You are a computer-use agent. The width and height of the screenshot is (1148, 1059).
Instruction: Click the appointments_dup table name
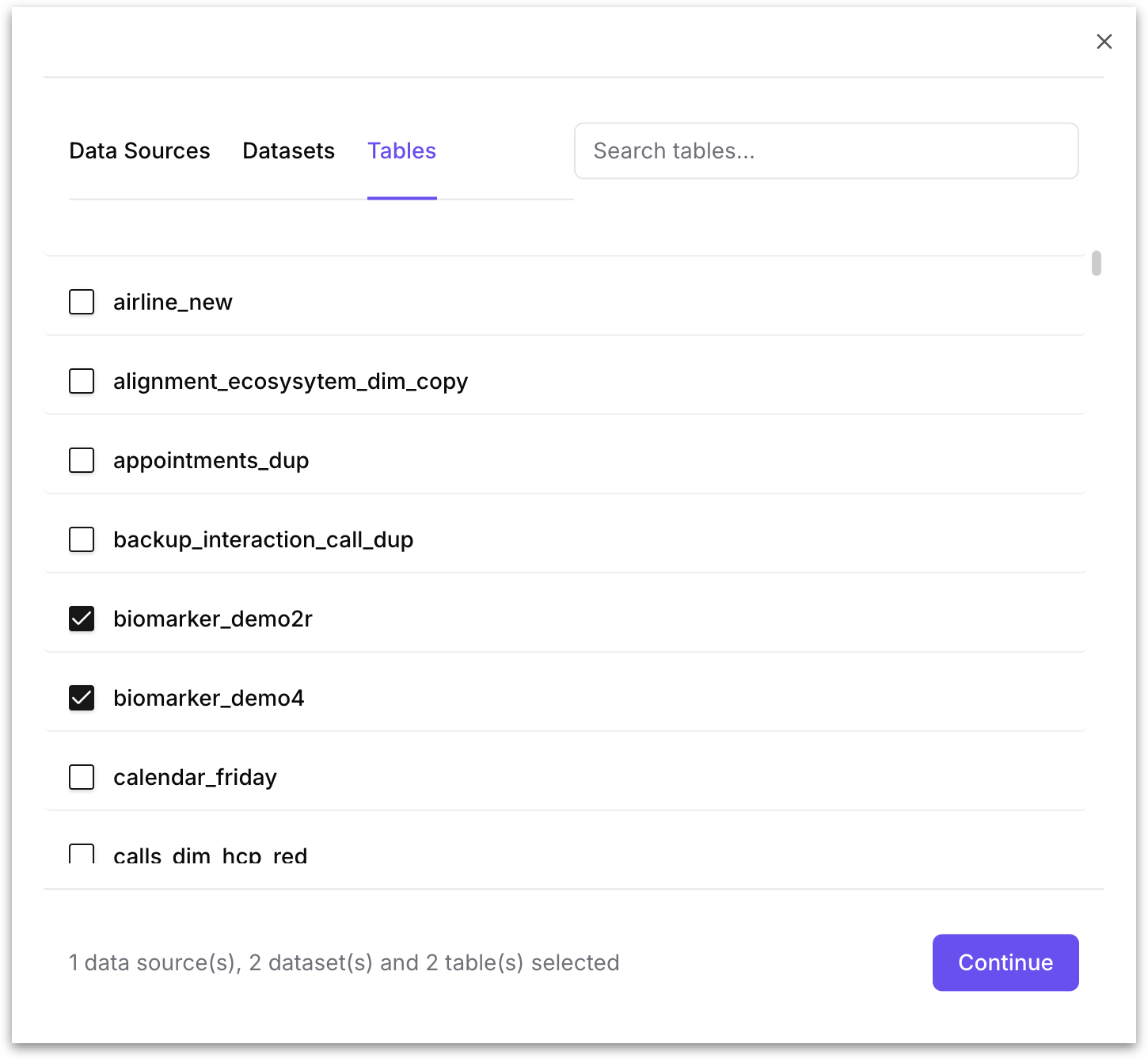click(211, 460)
